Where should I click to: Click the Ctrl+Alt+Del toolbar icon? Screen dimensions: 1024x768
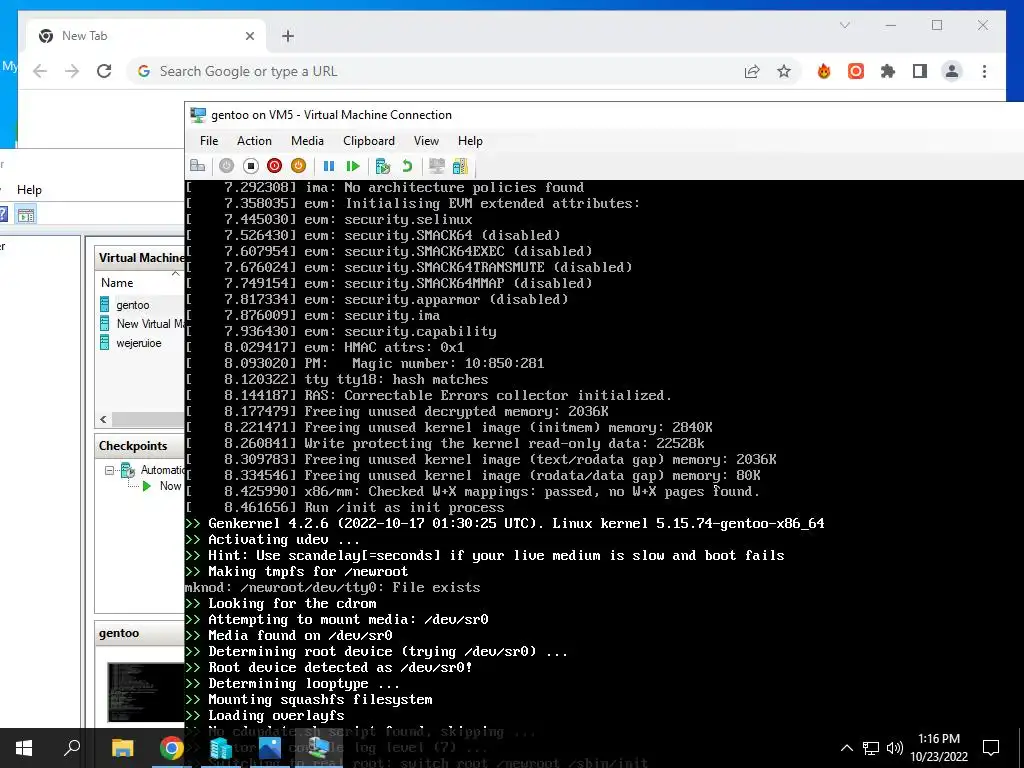click(197, 166)
